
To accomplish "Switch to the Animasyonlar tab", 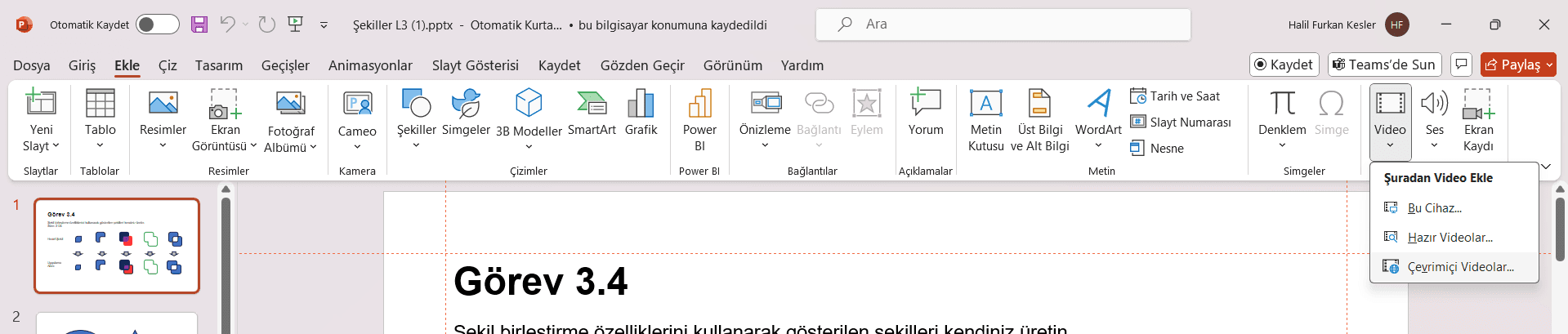I will [x=370, y=65].
